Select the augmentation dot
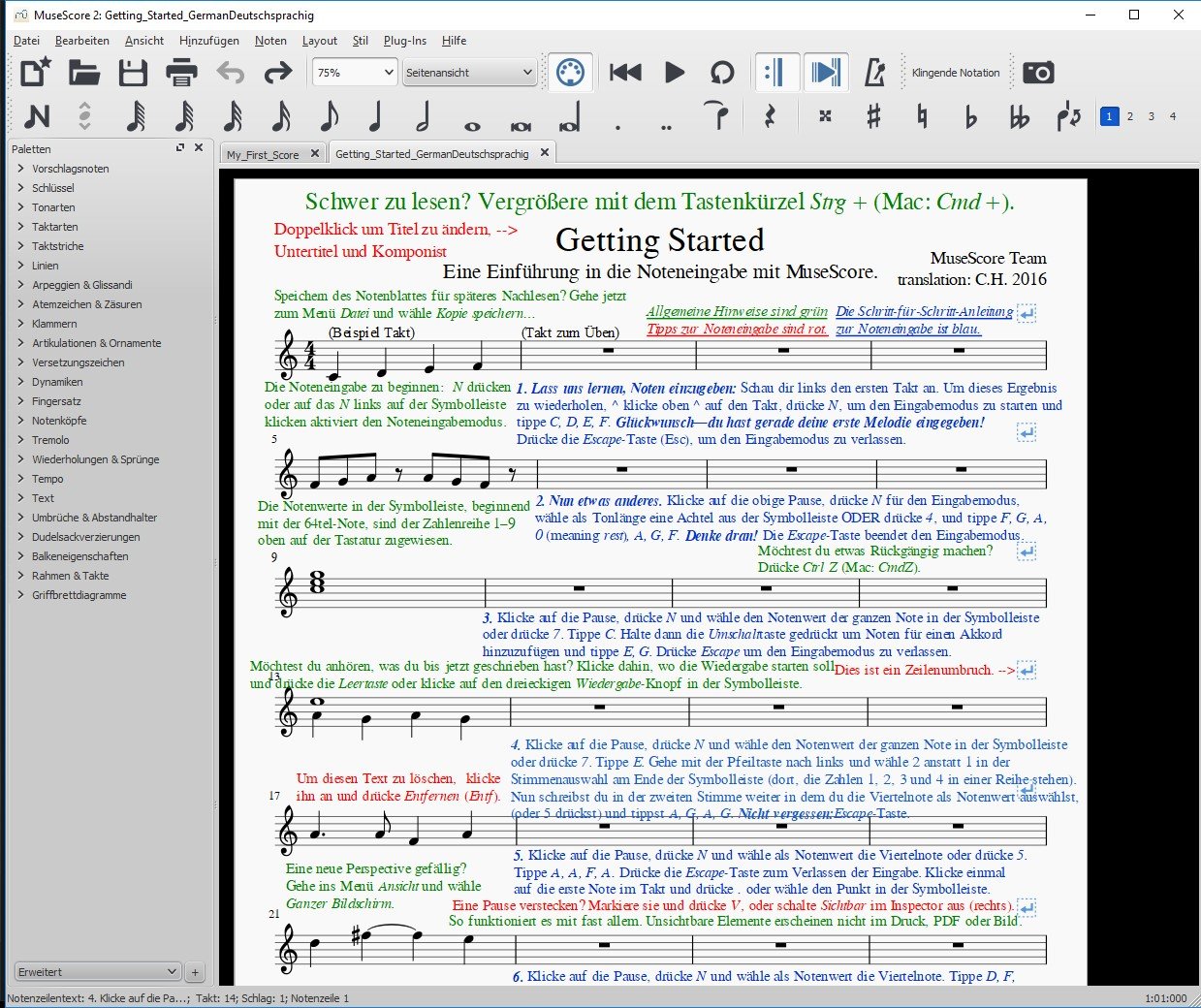 616,116
